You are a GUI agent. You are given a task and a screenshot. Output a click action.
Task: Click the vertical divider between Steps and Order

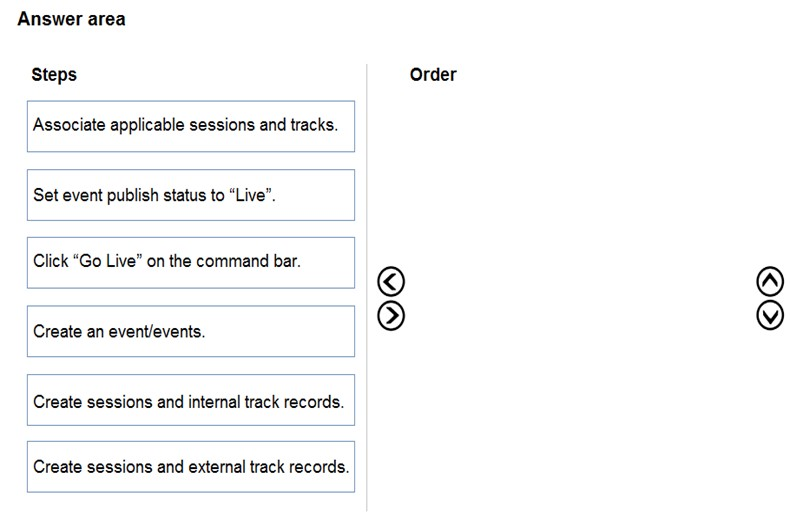(x=367, y=287)
